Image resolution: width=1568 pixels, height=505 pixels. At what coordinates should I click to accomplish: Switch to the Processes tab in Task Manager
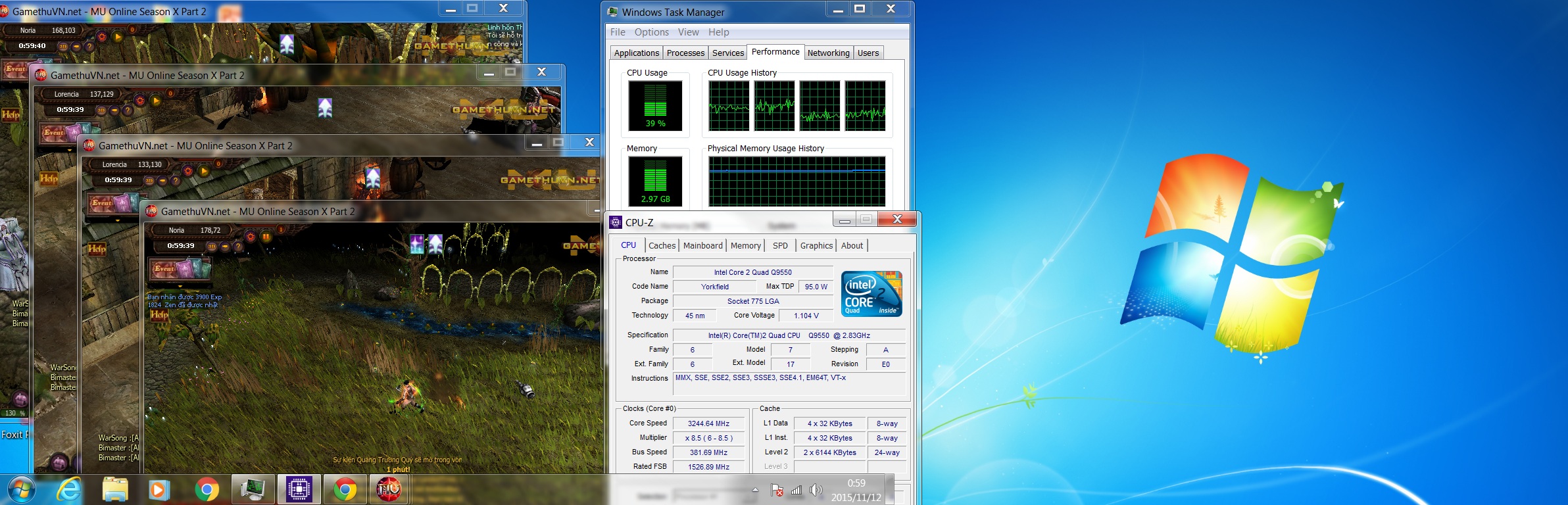(685, 53)
